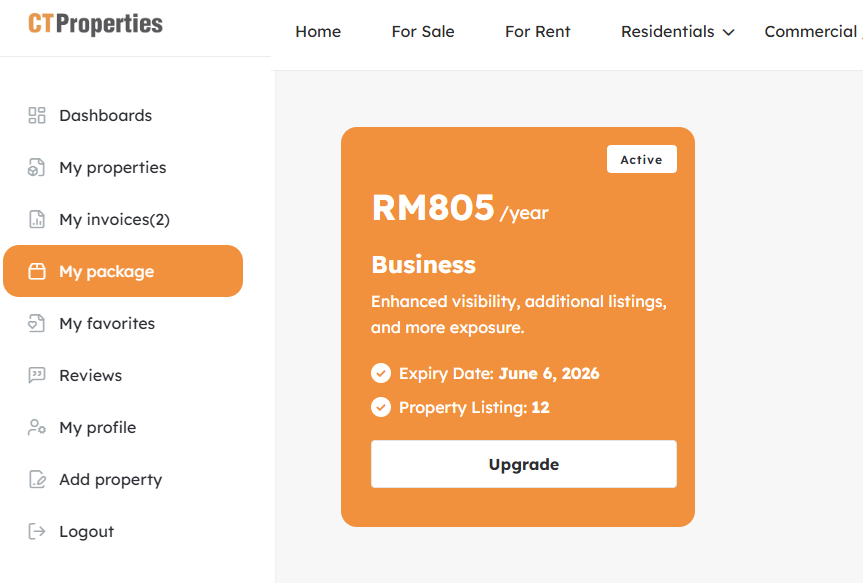Click the Active status badge
Viewport: 863px width, 583px height.
641,160
